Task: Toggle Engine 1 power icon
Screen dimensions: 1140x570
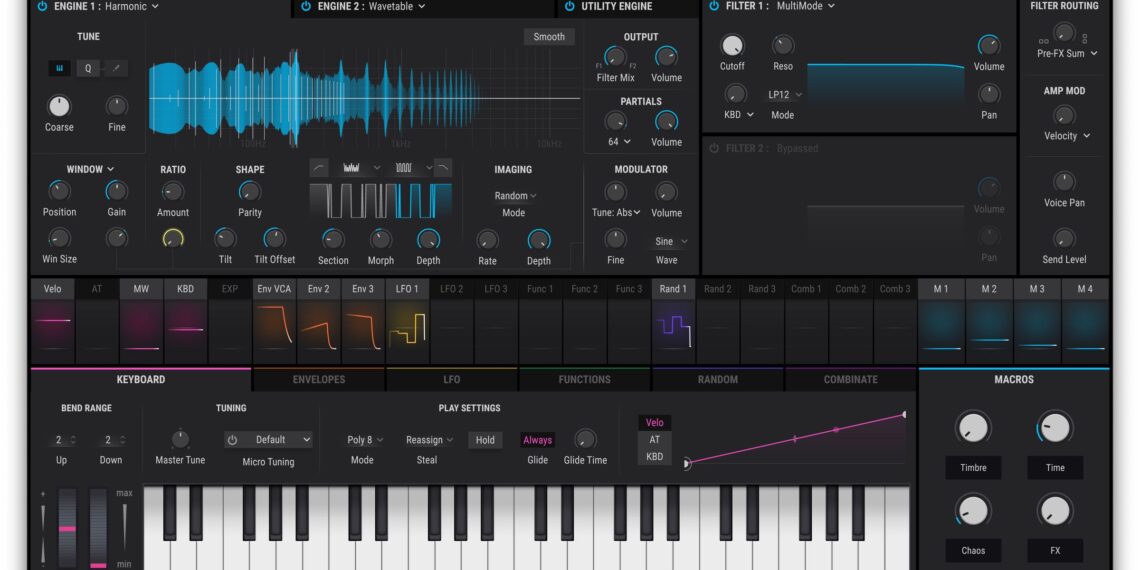Action: pyautogui.click(x=42, y=6)
